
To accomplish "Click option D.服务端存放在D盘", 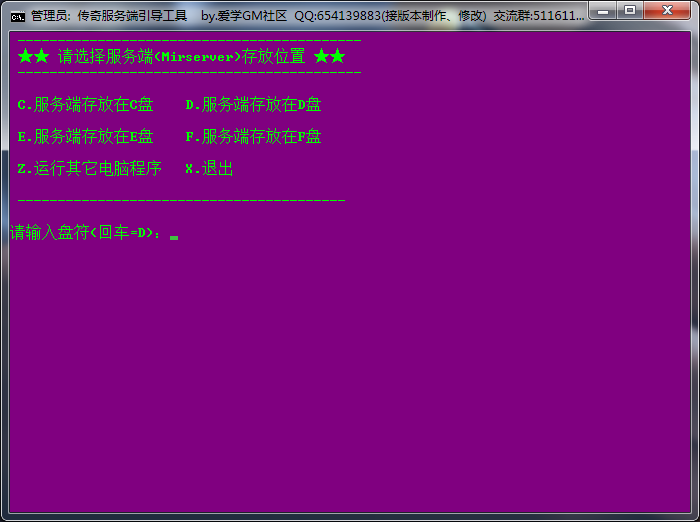I will [254, 105].
